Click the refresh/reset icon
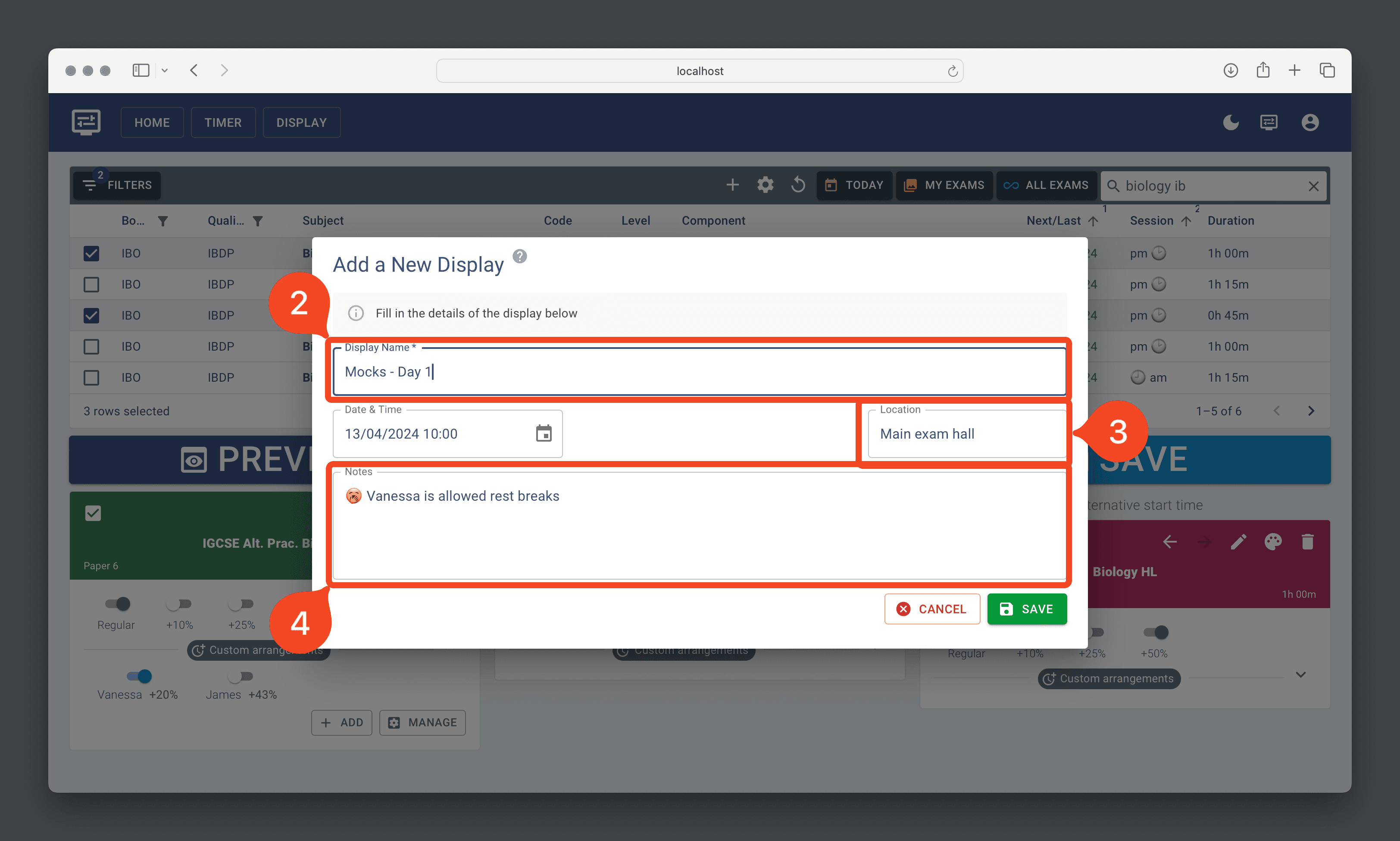Image resolution: width=1400 pixels, height=841 pixels. coord(799,185)
